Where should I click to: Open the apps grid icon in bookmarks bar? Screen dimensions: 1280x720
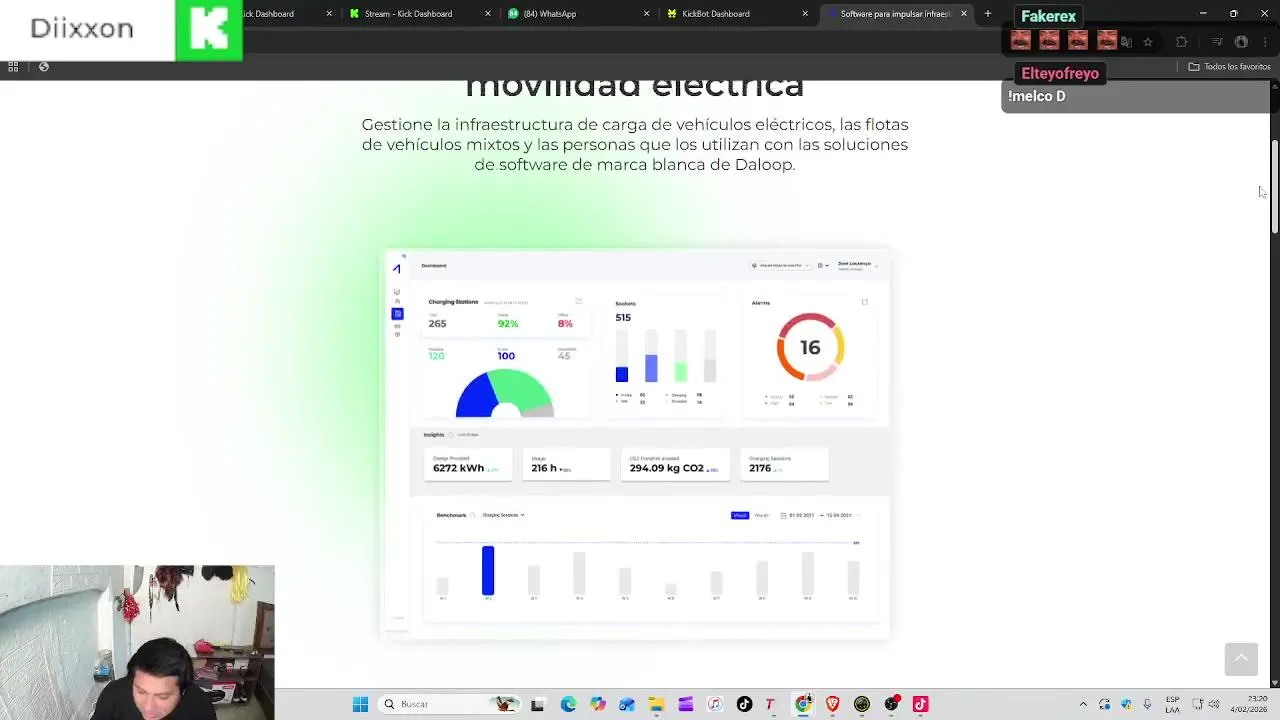click(x=13, y=67)
